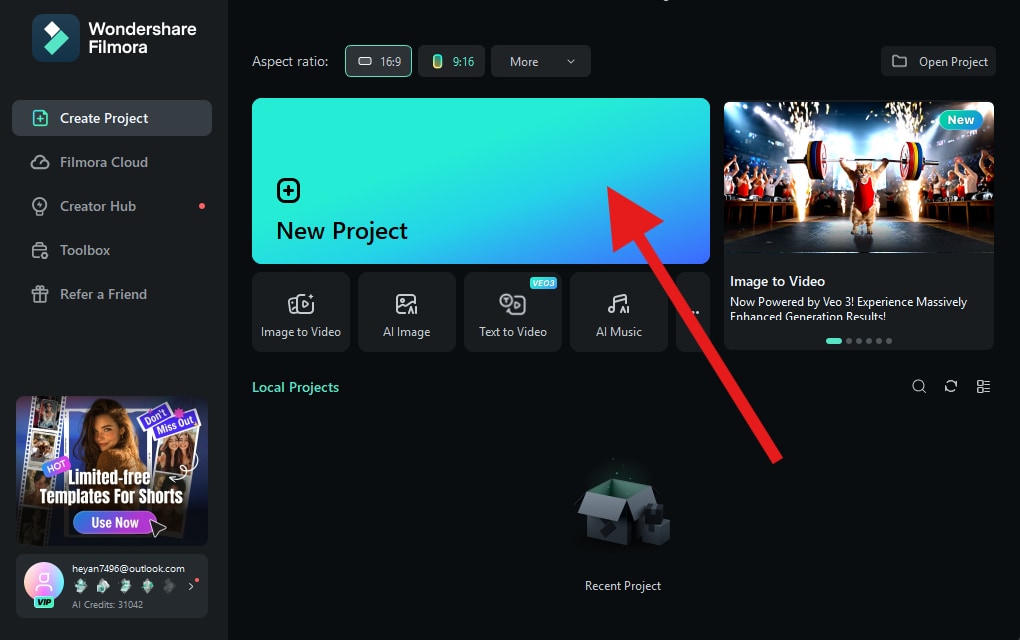Open Refer a Friend page
1020x640 pixels.
pos(112,294)
